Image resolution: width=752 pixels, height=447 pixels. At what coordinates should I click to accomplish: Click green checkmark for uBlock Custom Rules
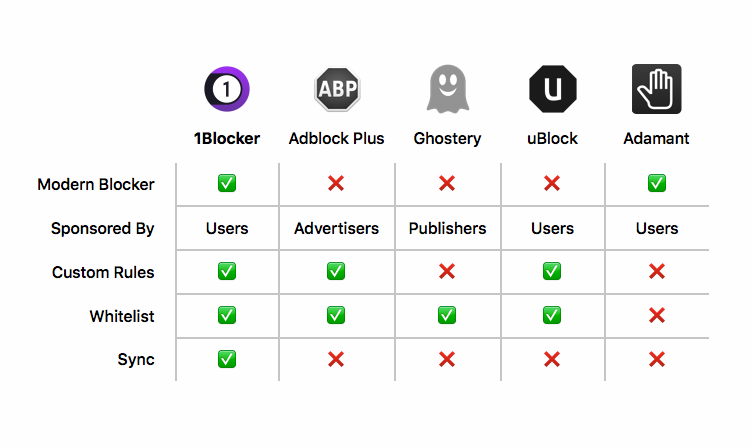(x=552, y=271)
